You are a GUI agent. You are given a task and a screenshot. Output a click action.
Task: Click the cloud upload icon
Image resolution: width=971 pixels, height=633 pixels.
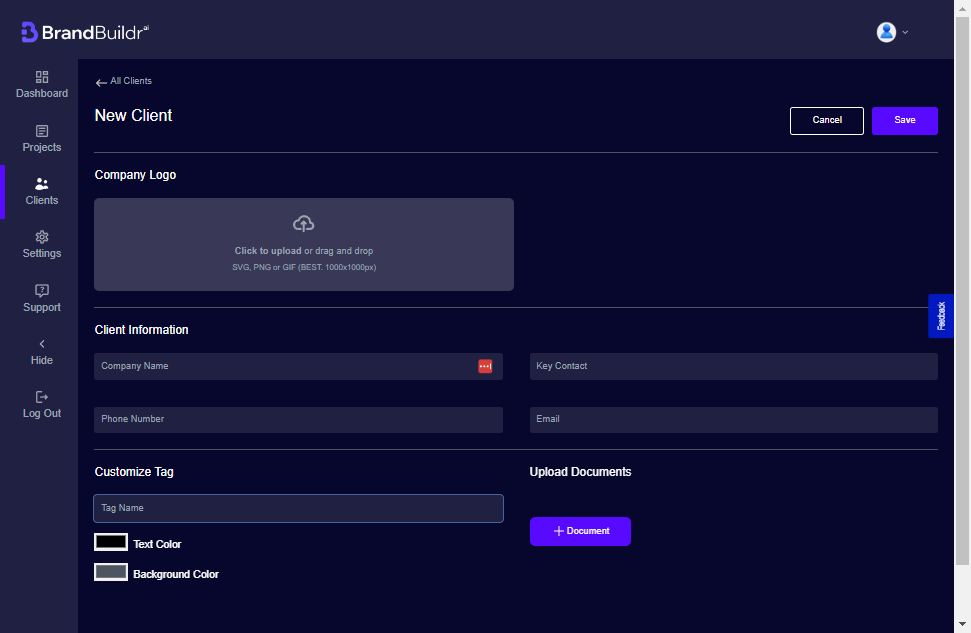(303, 224)
